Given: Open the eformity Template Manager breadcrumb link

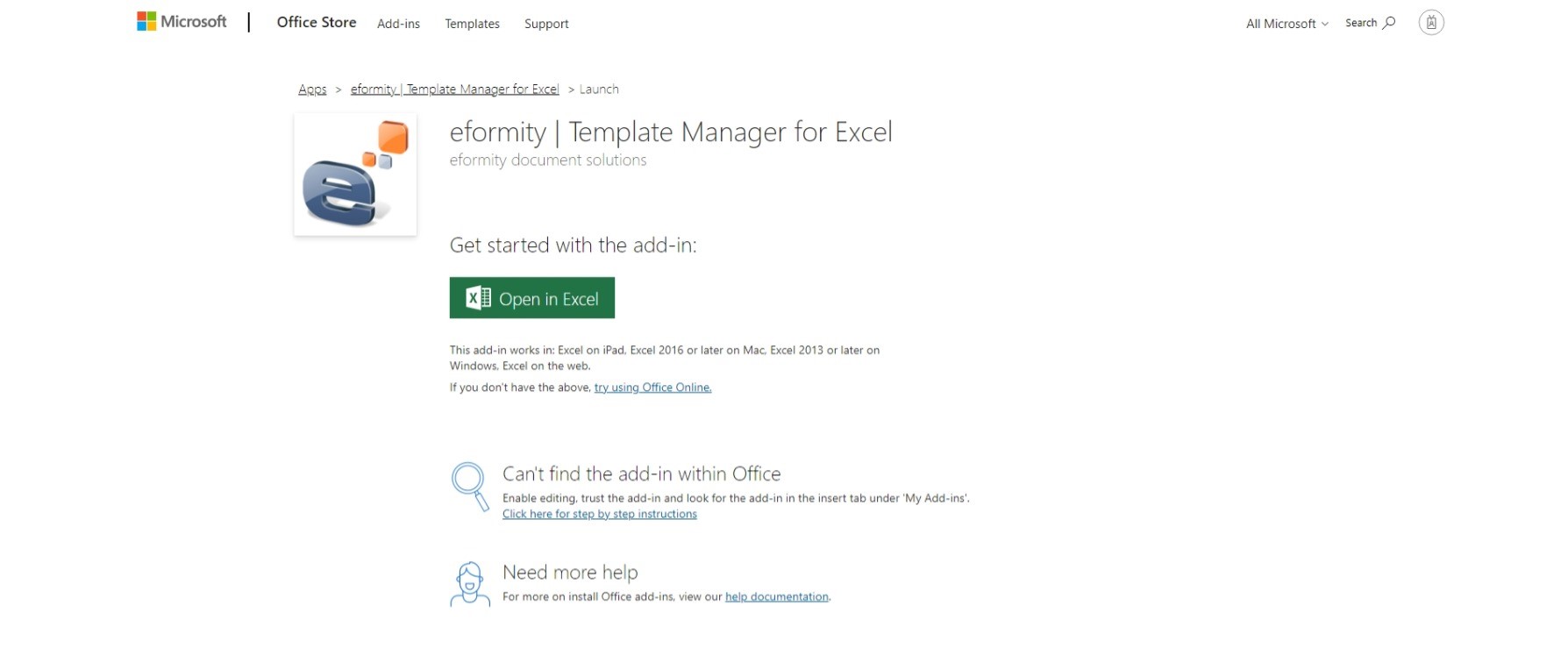Looking at the screenshot, I should click(454, 89).
